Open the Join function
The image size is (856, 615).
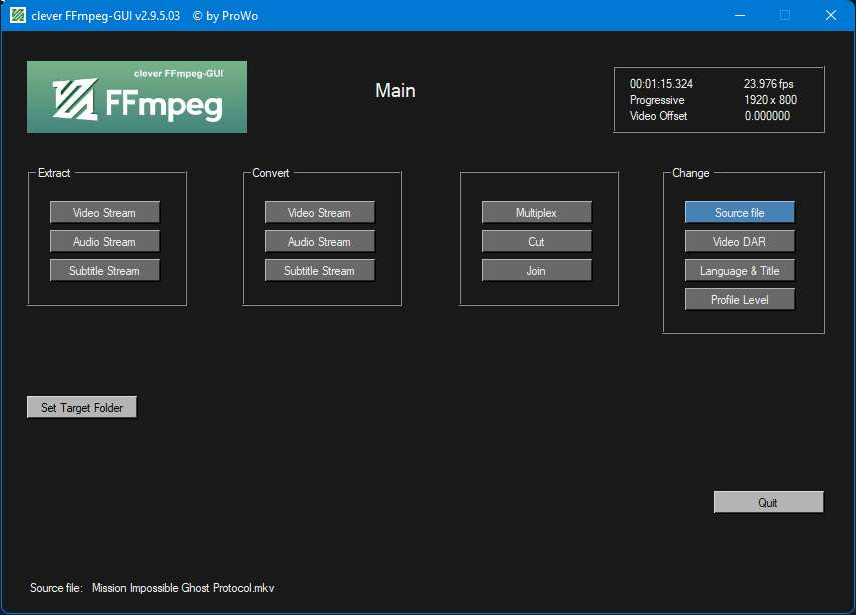[x=536, y=270]
